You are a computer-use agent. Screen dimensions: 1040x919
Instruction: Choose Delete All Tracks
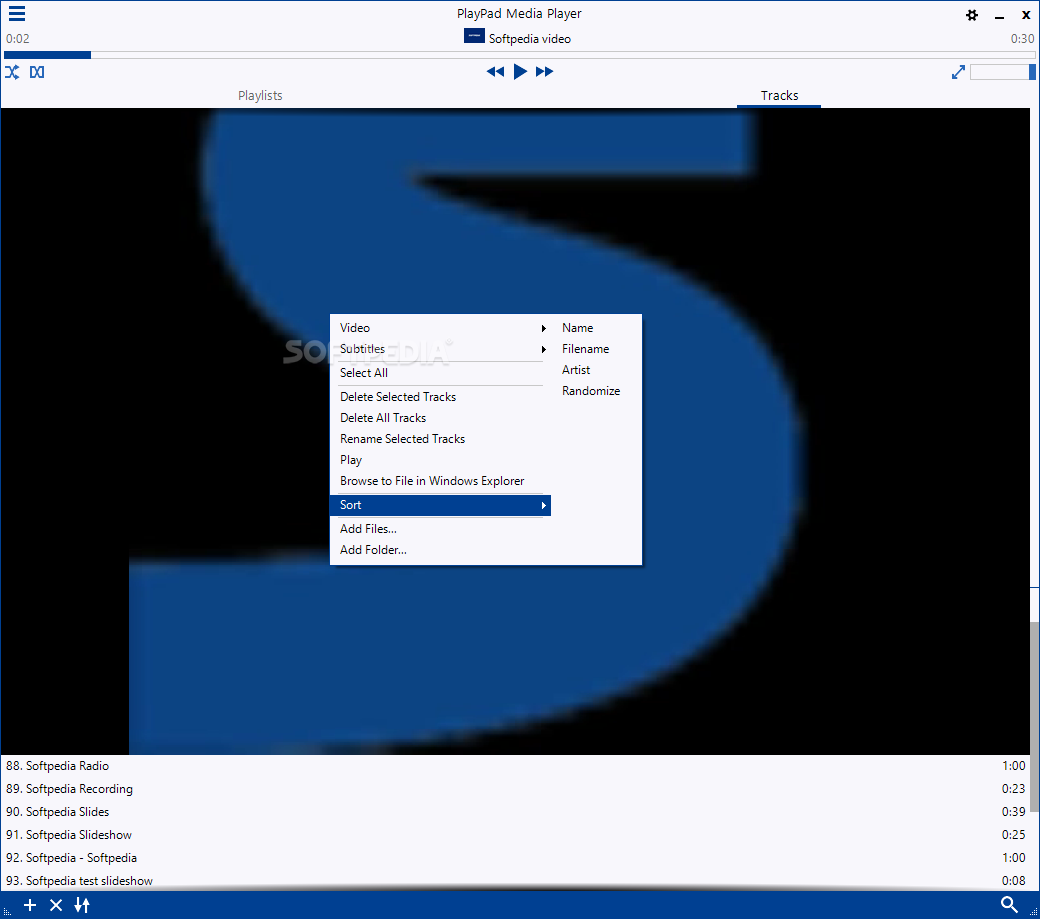440,418
